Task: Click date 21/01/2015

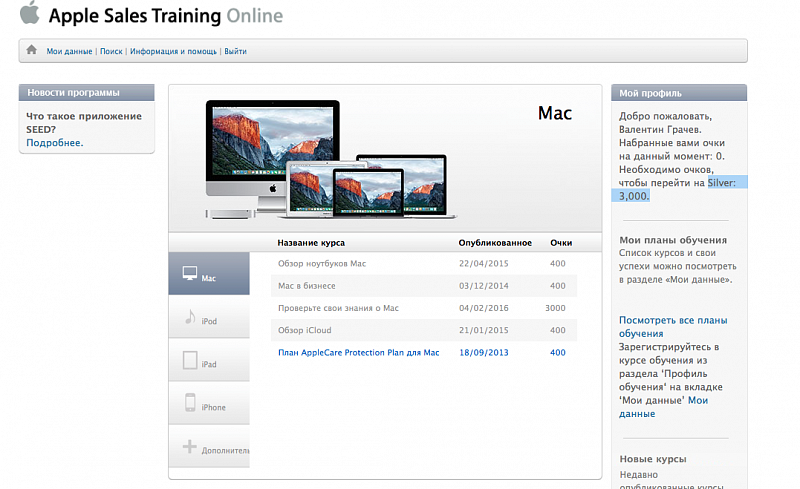Action: 484,330
